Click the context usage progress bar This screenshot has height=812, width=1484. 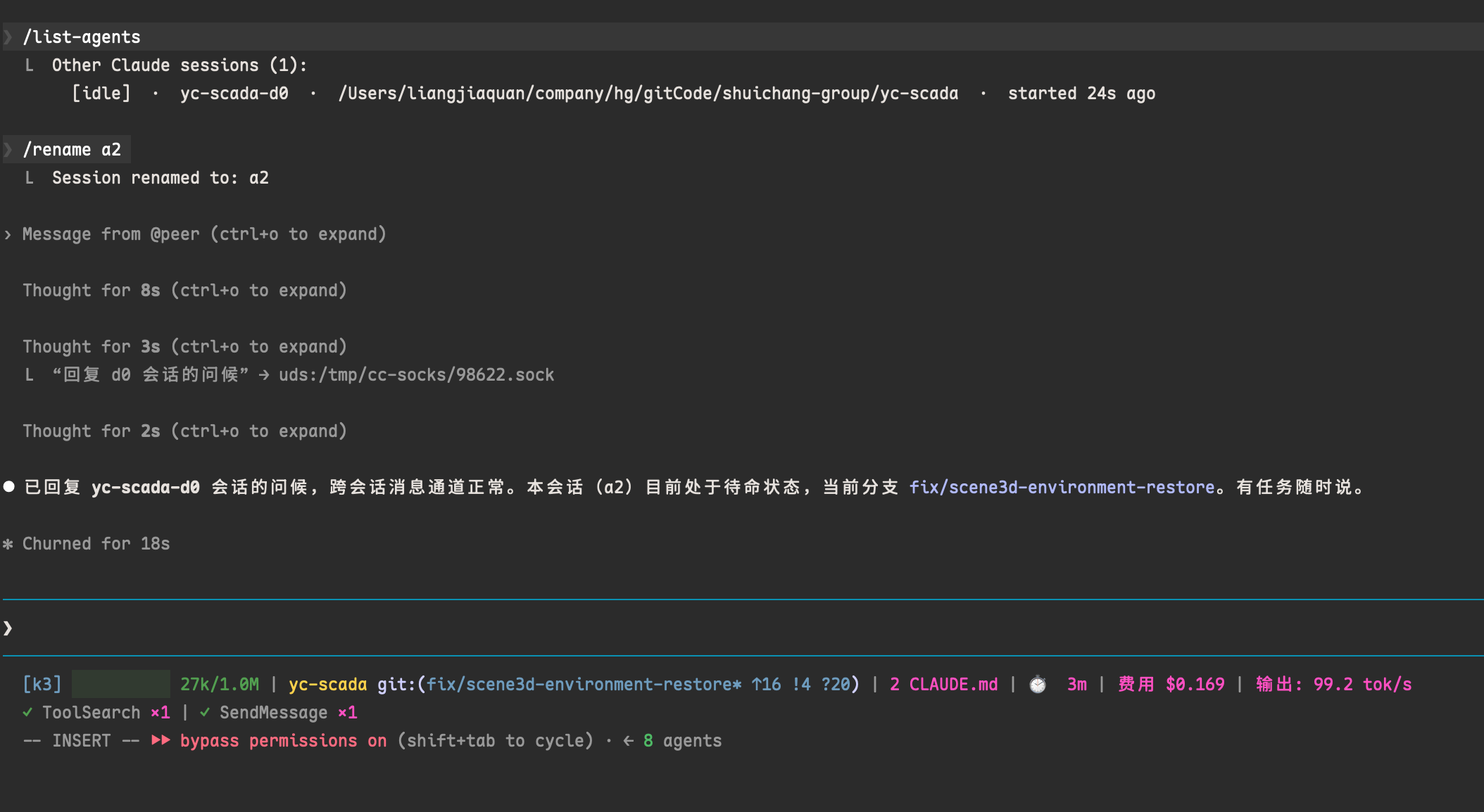click(121, 684)
